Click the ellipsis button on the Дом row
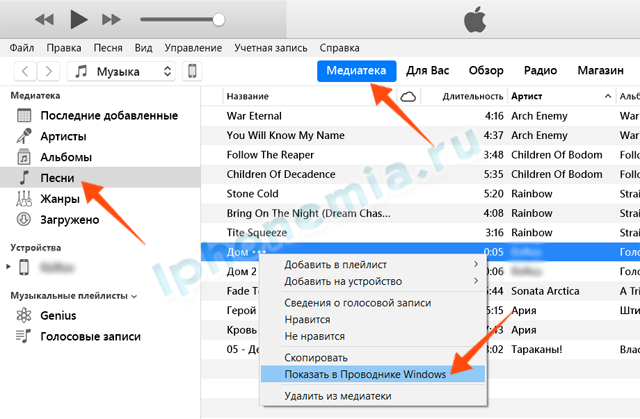Screen dimensions: 640x419 click(x=259, y=252)
